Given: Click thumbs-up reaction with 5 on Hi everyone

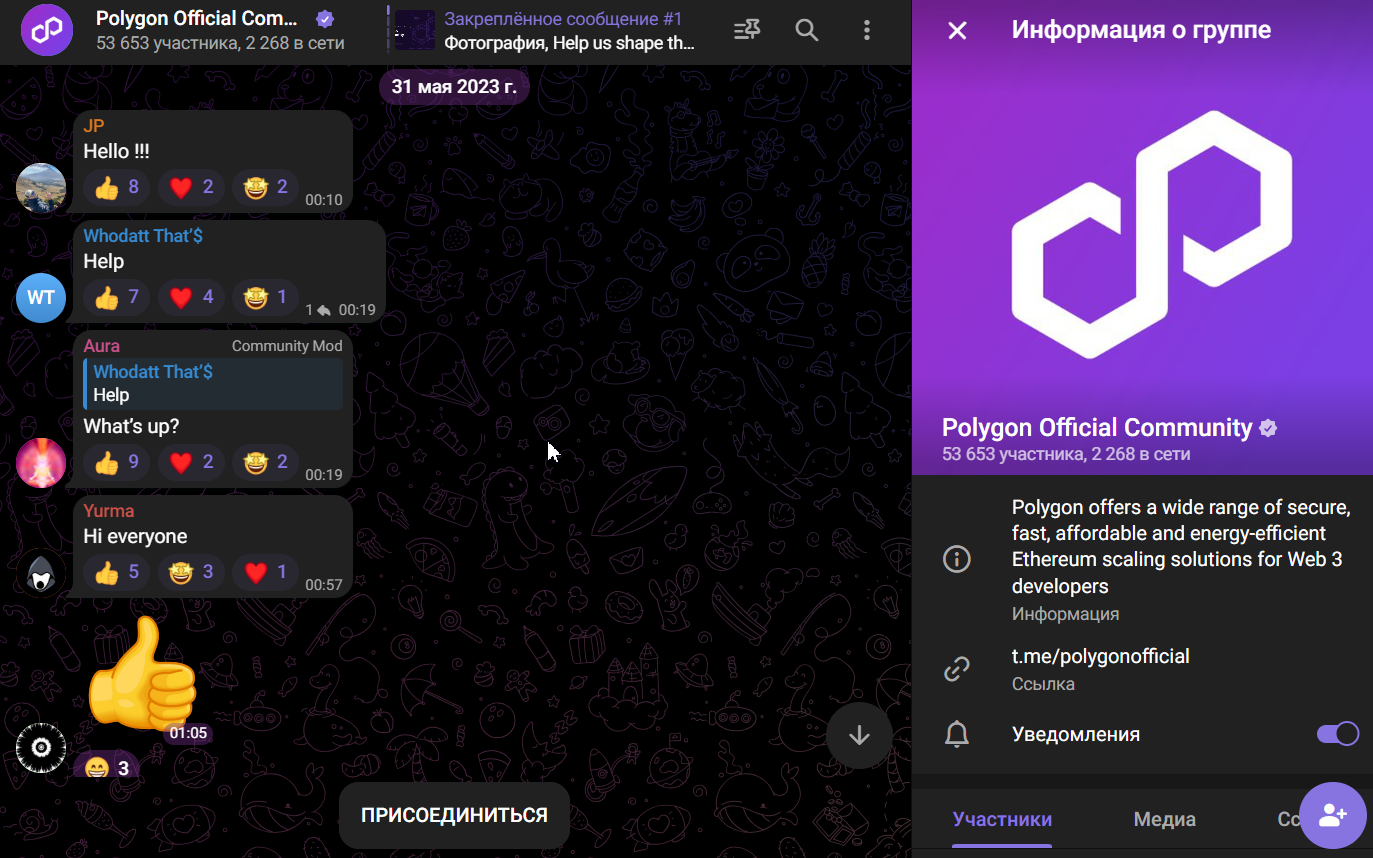Looking at the screenshot, I should [x=117, y=572].
